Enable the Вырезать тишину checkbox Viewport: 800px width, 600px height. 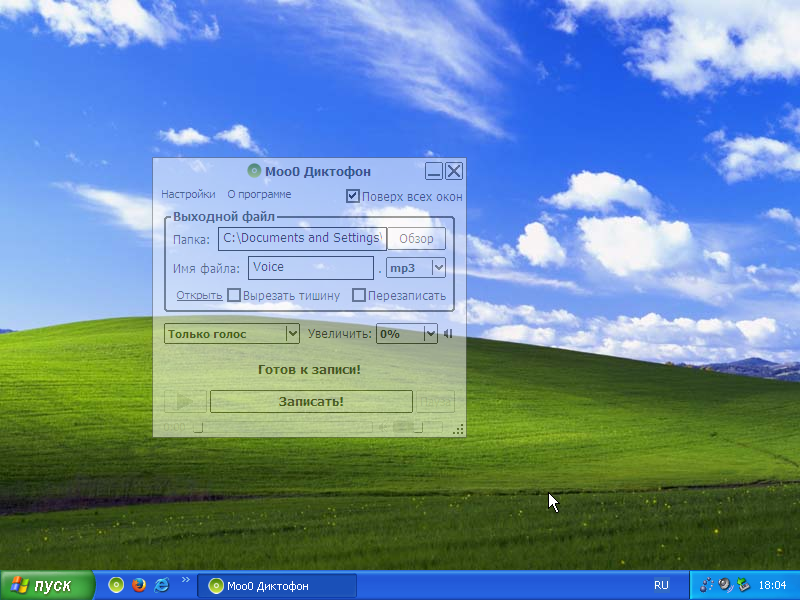point(234,296)
